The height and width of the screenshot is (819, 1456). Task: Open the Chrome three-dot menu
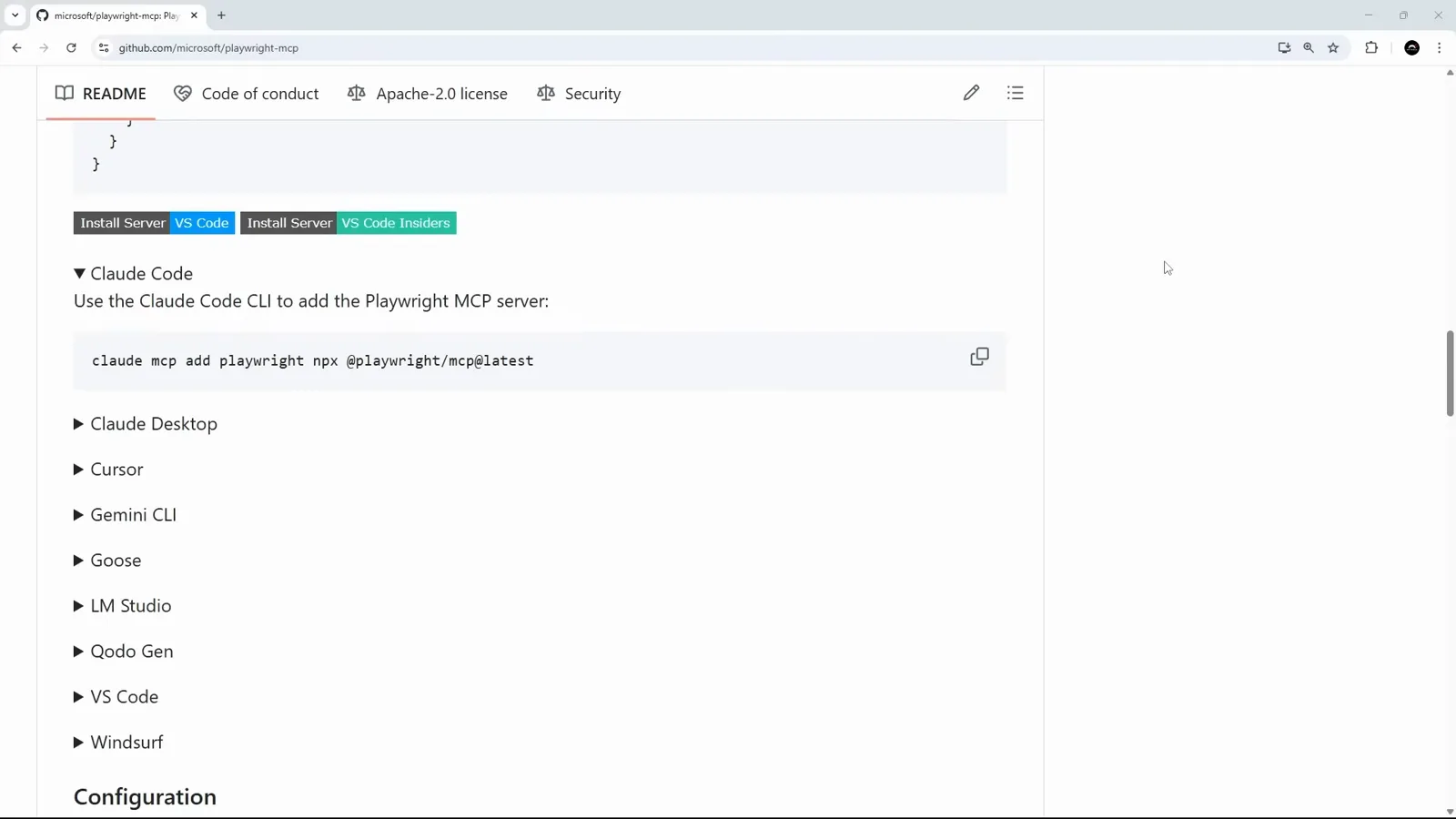coord(1439,47)
